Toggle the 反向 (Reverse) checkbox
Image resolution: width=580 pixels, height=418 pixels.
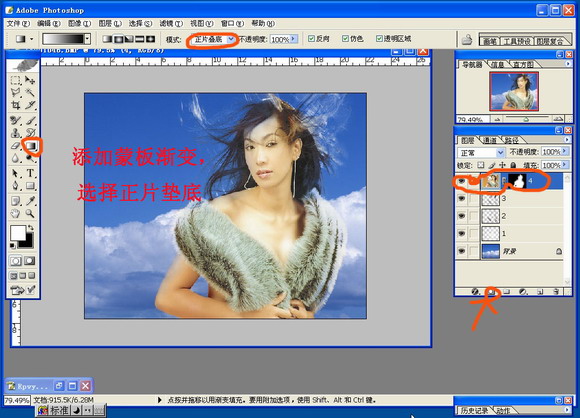[311, 38]
